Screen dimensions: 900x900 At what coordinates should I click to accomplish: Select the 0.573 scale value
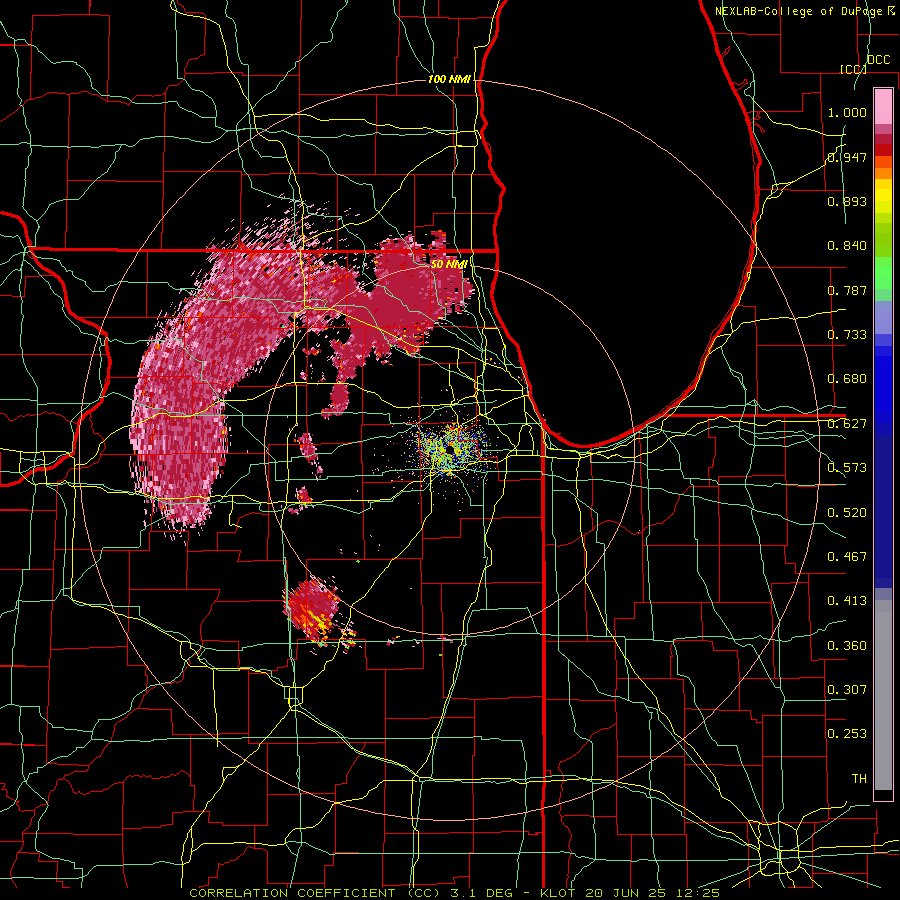tap(847, 468)
